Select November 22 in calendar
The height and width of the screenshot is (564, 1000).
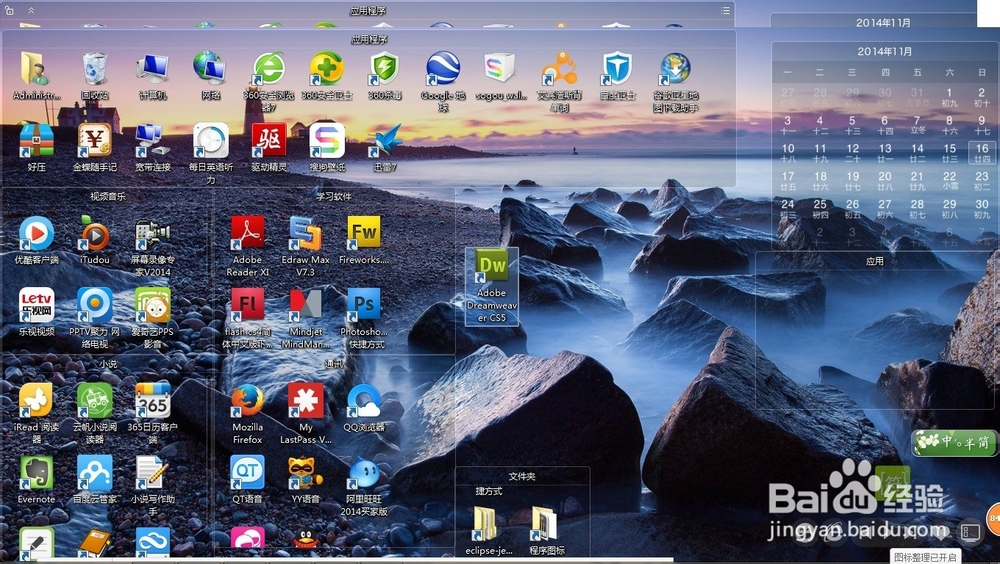tap(950, 181)
